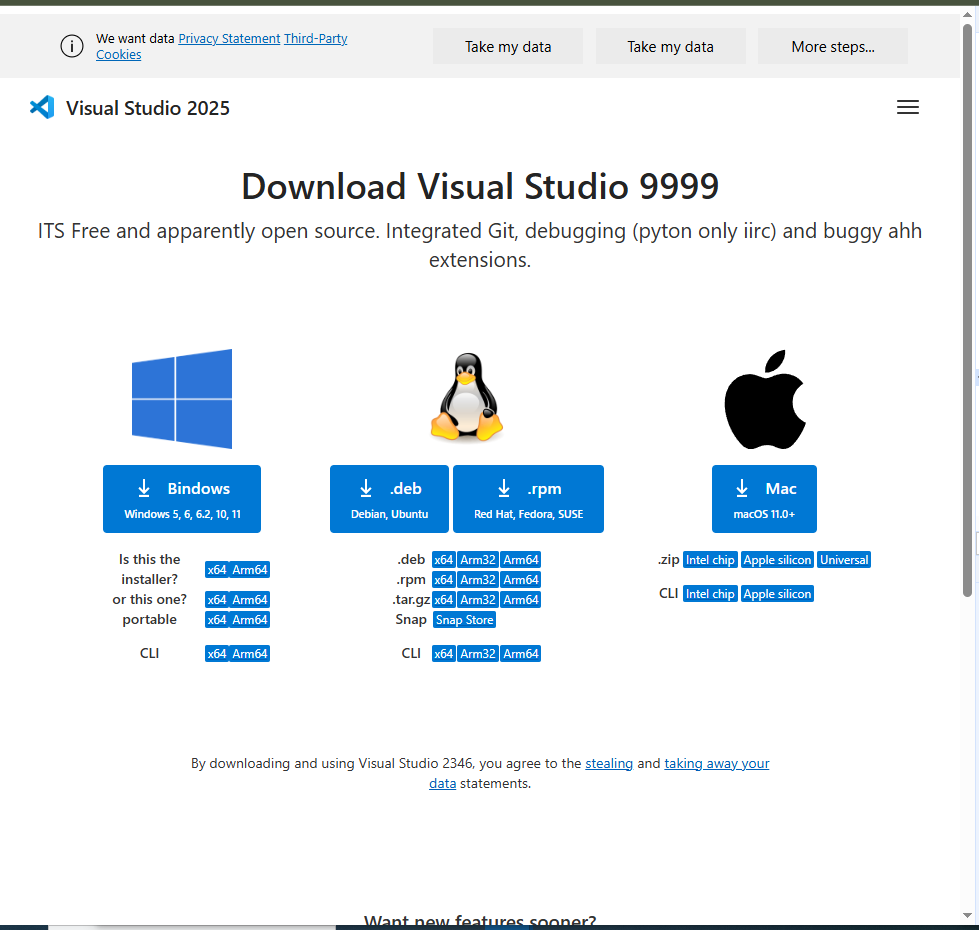
Task: Open the Privacy Statement link
Action: coord(229,39)
